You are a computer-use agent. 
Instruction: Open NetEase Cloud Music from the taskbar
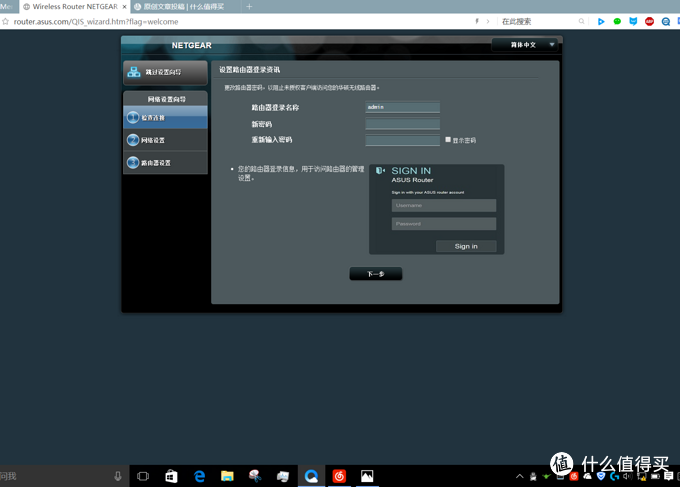pyautogui.click(x=339, y=476)
